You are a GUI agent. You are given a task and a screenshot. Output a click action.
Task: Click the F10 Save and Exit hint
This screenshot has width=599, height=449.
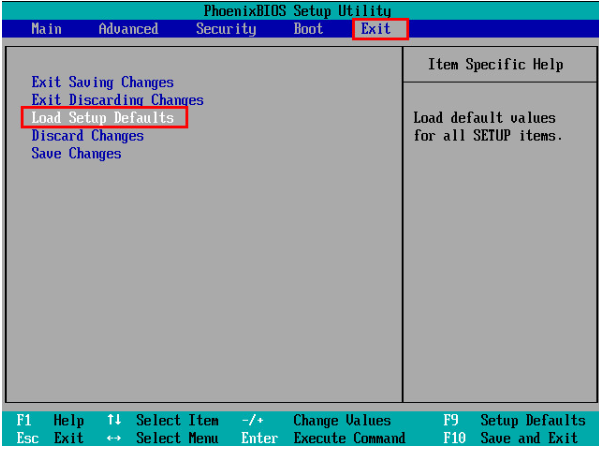click(510, 438)
